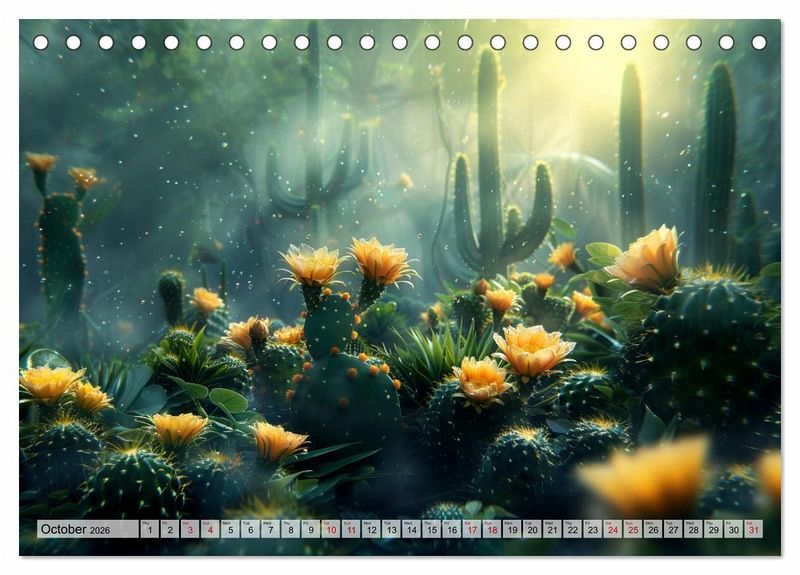Select day 22 in the calendar row

tap(572, 530)
